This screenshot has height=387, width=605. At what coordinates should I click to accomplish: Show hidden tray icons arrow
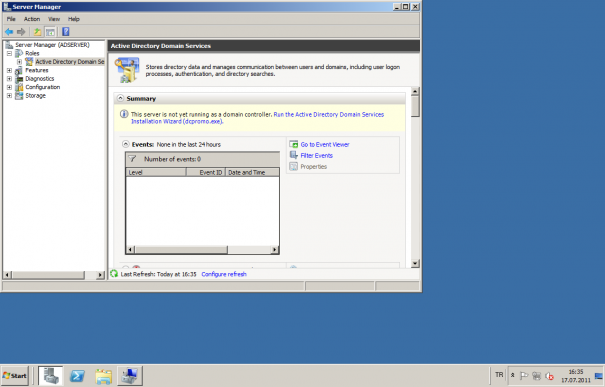point(513,375)
